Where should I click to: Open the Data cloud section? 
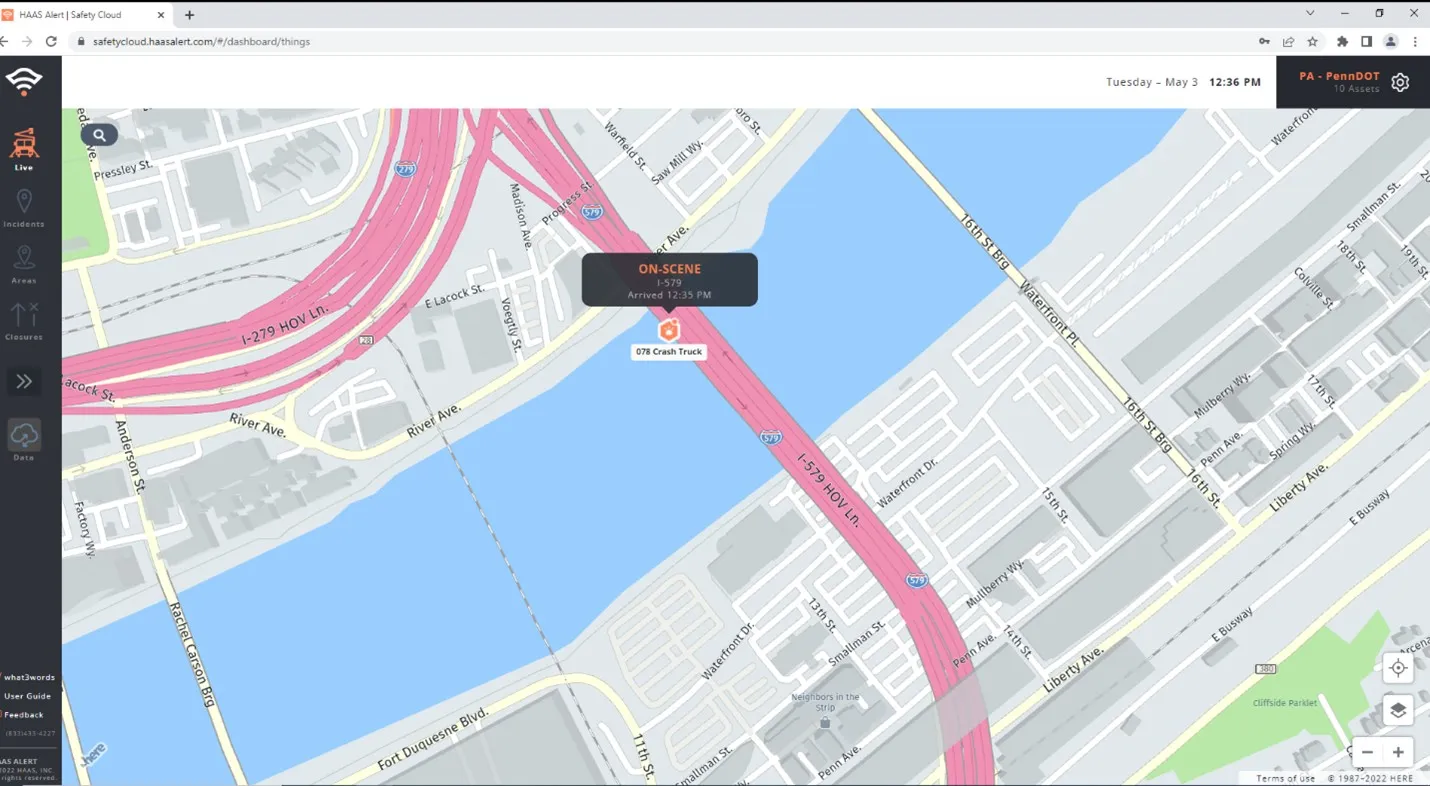(x=24, y=440)
